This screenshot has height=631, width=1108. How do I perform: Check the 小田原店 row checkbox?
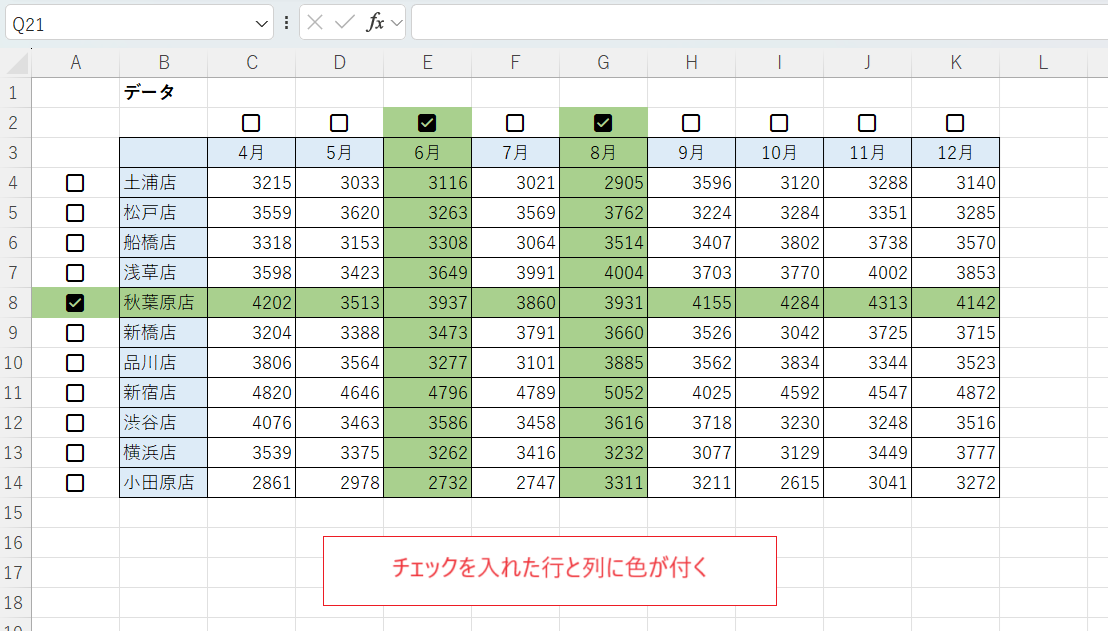[75, 483]
